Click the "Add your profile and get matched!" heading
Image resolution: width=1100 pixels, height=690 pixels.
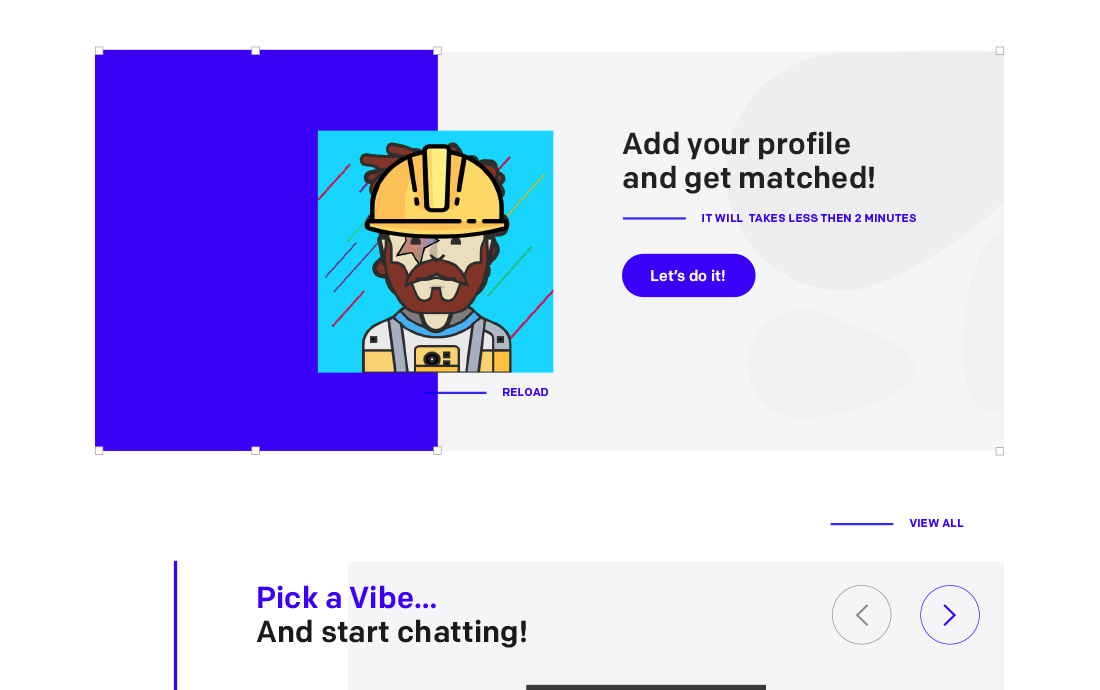click(749, 161)
